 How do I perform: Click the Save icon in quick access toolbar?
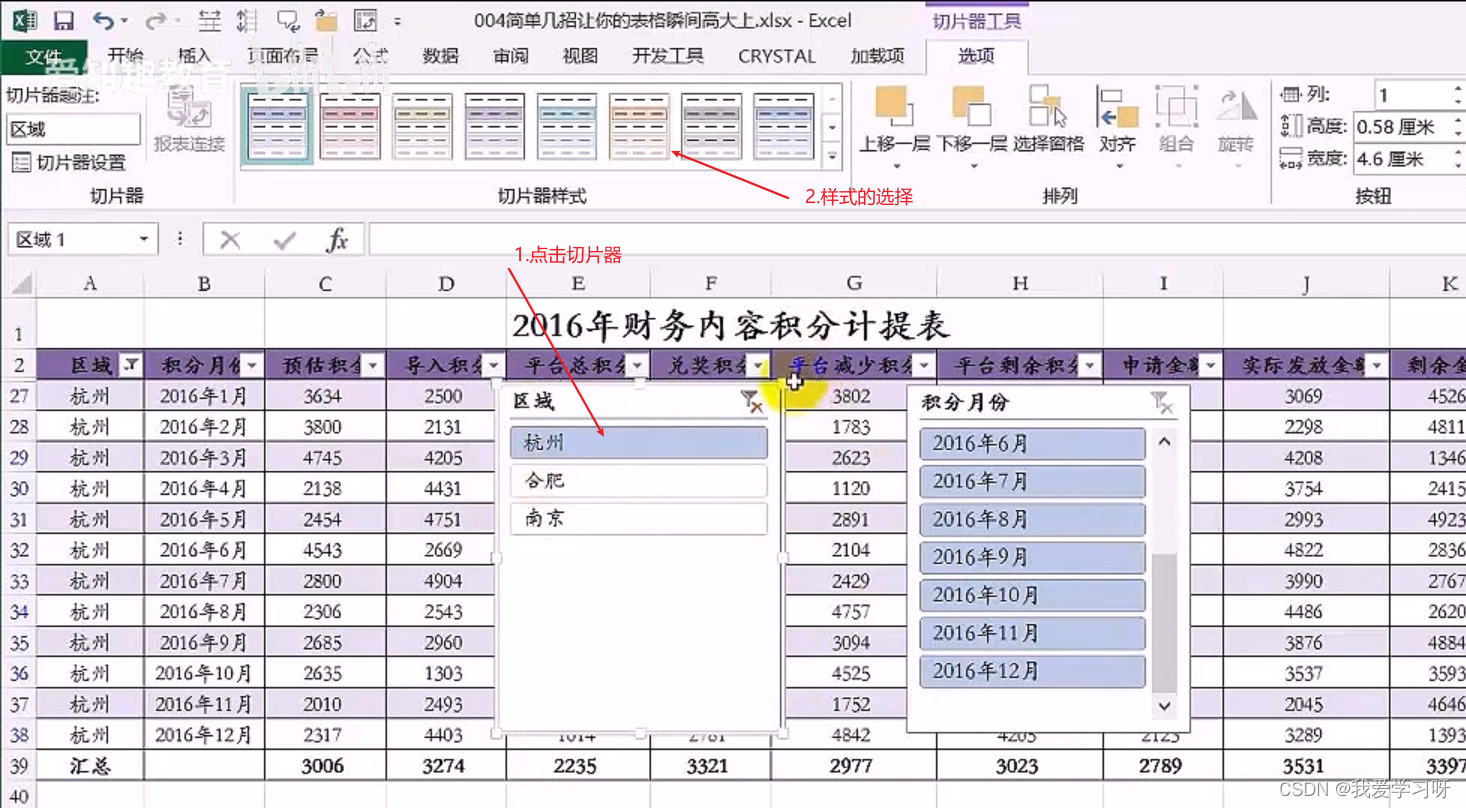click(x=63, y=20)
